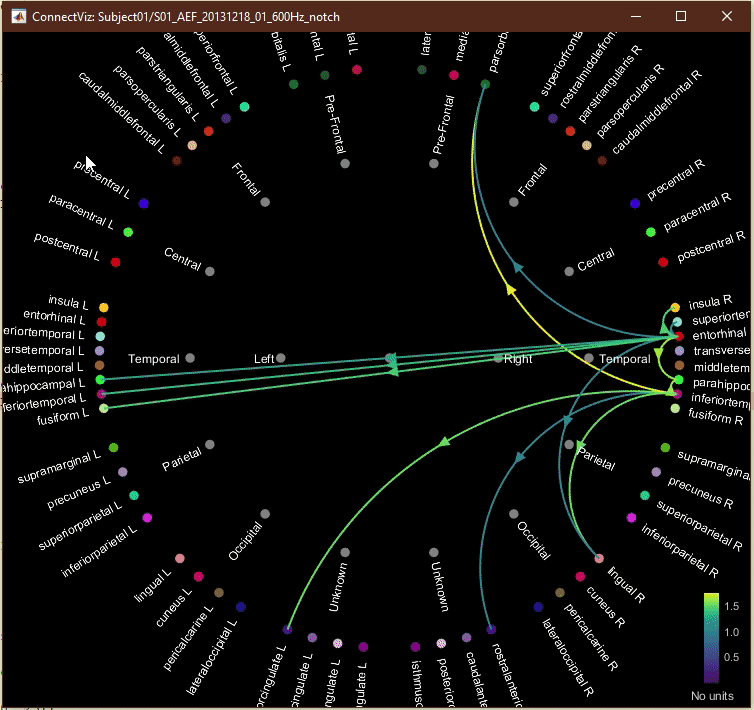Click the left Occipital lobe hub node
Screen dimensions: 754x710
click(265, 514)
